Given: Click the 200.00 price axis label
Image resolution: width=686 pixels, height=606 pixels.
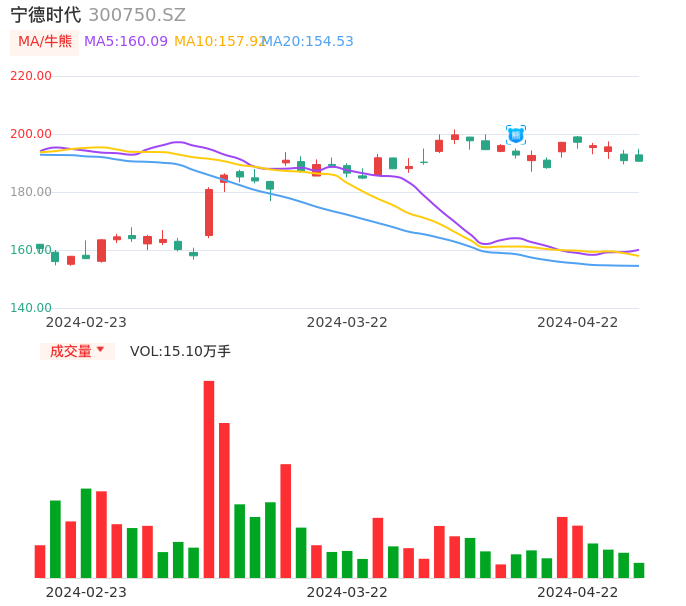Looking at the screenshot, I should (x=31, y=134).
